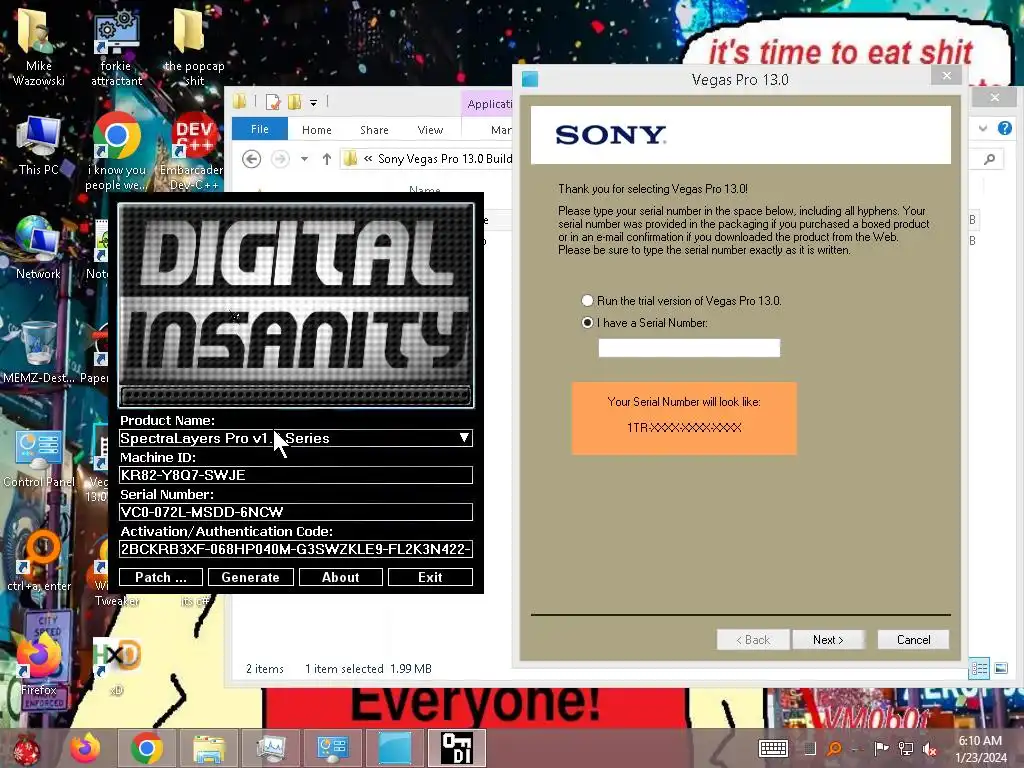The image size is (1024, 768).
Task: Go up one folder level in Explorer
Action: tap(327, 159)
